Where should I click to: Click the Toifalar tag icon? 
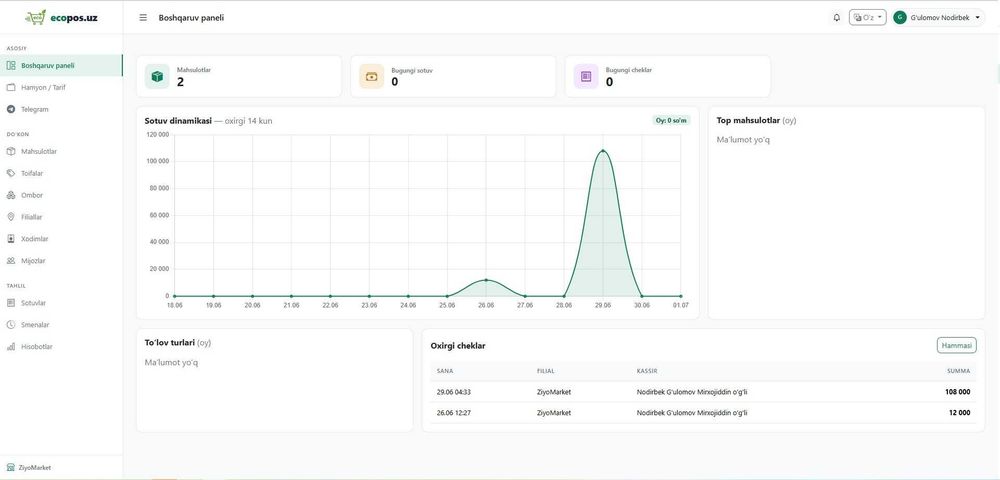click(11, 173)
